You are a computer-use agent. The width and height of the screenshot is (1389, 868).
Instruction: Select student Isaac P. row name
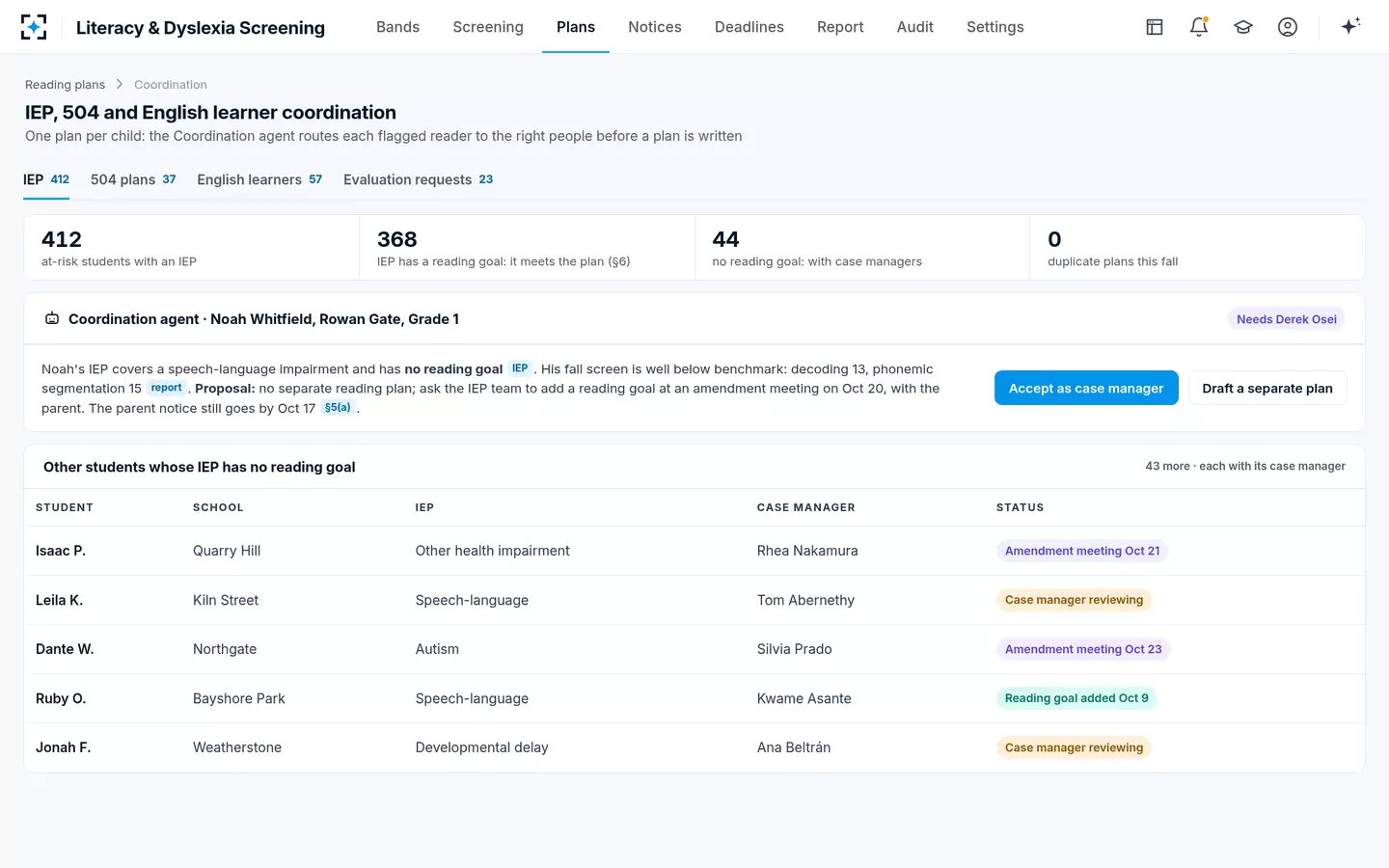point(61,551)
